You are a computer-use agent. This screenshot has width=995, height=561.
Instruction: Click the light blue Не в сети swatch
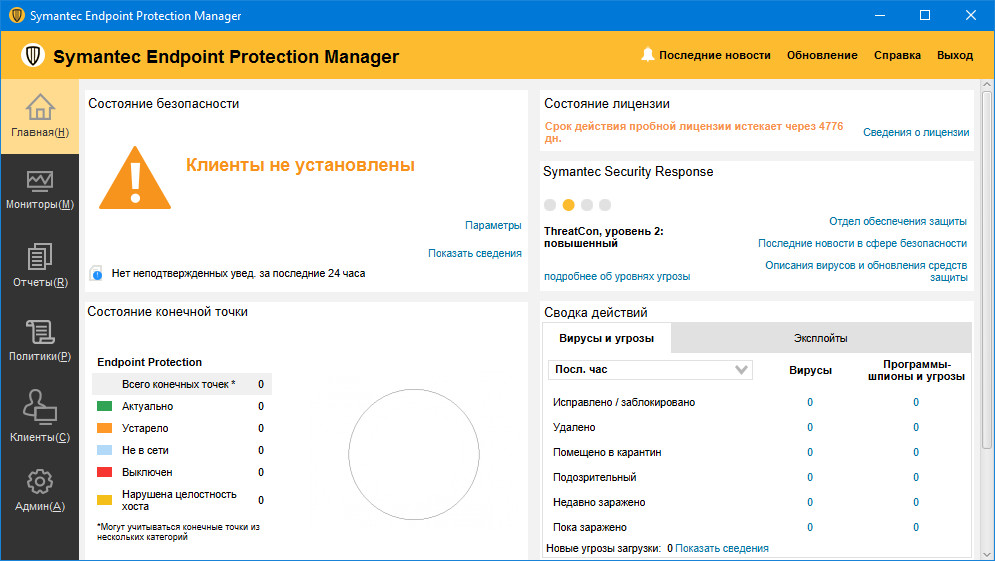104,450
